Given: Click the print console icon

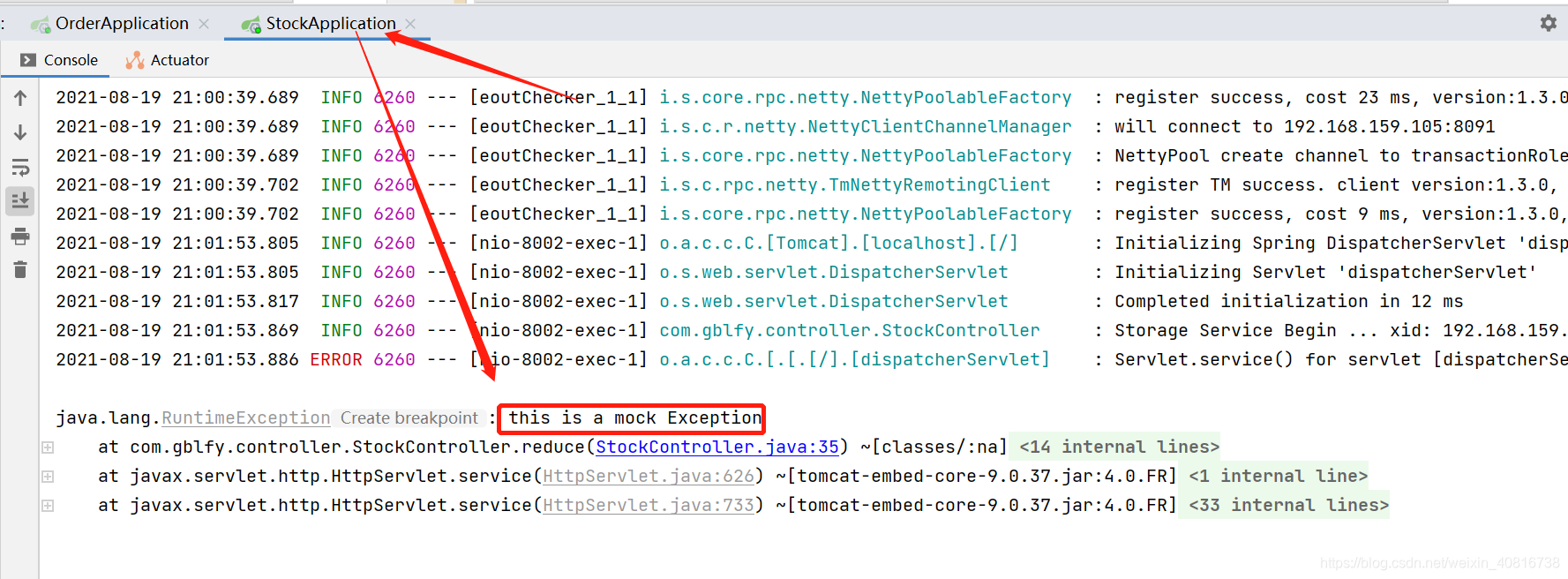Looking at the screenshot, I should coord(20,236).
